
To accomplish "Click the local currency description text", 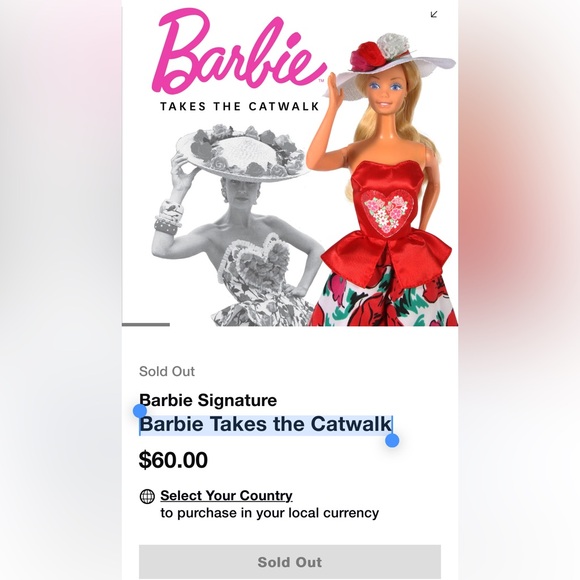I will (270, 513).
